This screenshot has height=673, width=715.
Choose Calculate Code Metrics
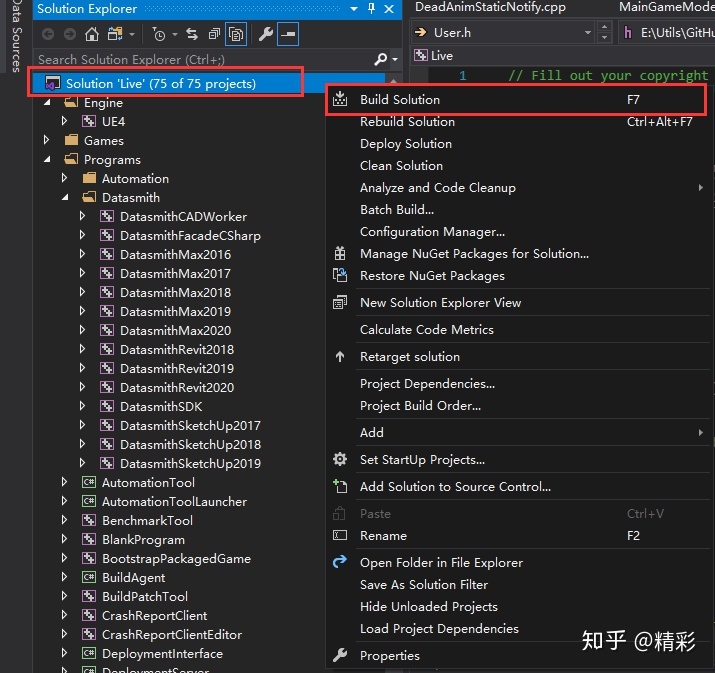tap(427, 329)
